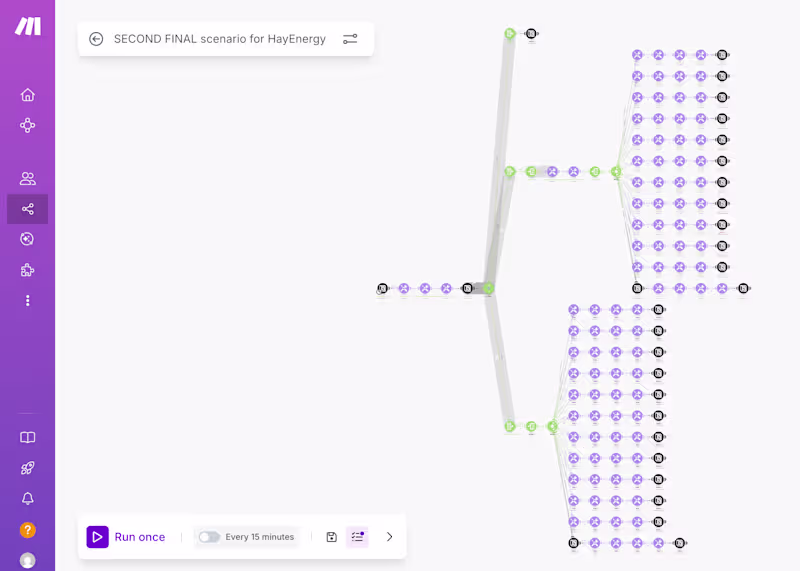
Task: Click the Run once button
Action: pos(127,537)
